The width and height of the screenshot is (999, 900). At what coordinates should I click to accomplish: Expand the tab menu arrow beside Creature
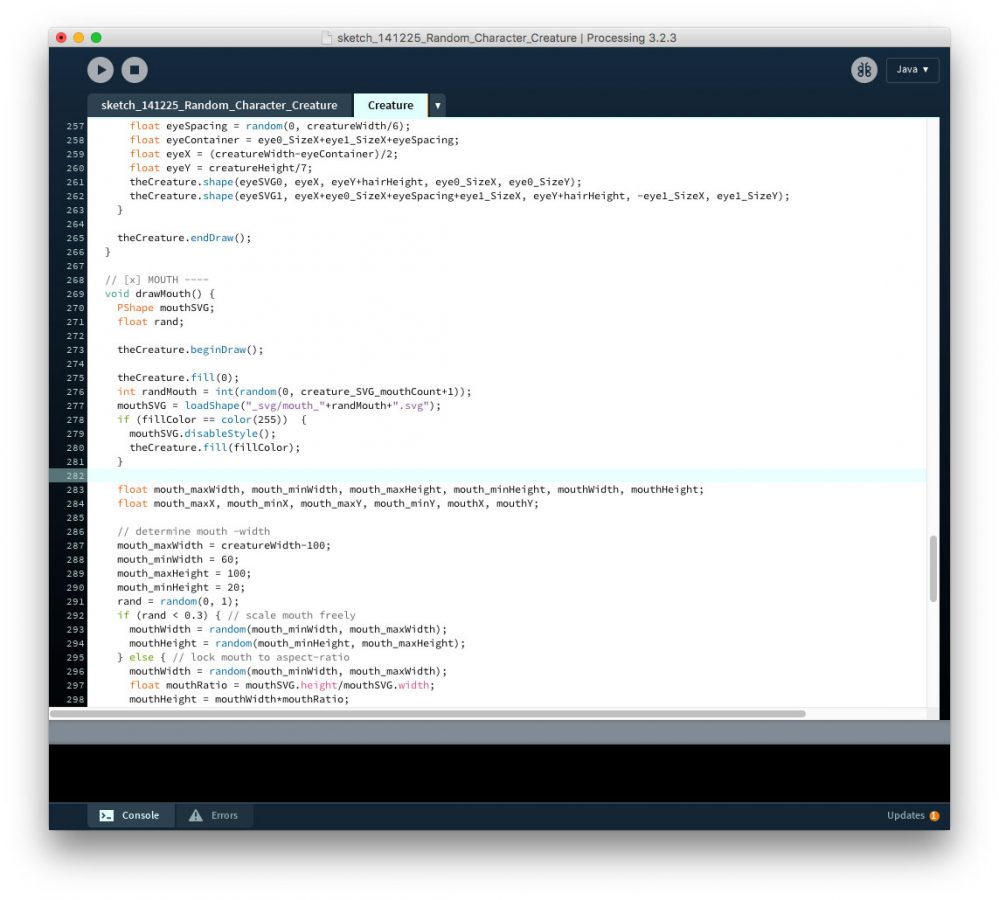tap(437, 105)
